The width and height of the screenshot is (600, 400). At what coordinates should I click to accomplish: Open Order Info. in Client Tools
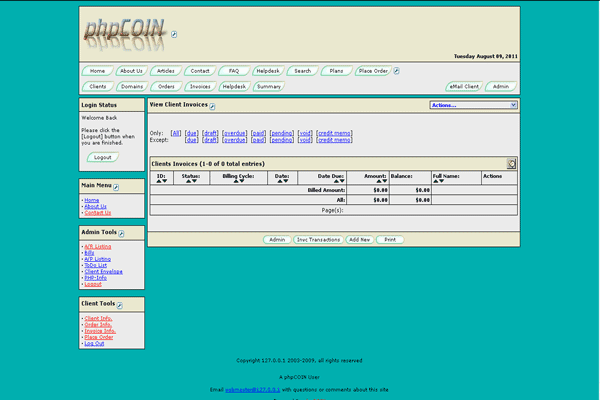[x=98, y=325]
